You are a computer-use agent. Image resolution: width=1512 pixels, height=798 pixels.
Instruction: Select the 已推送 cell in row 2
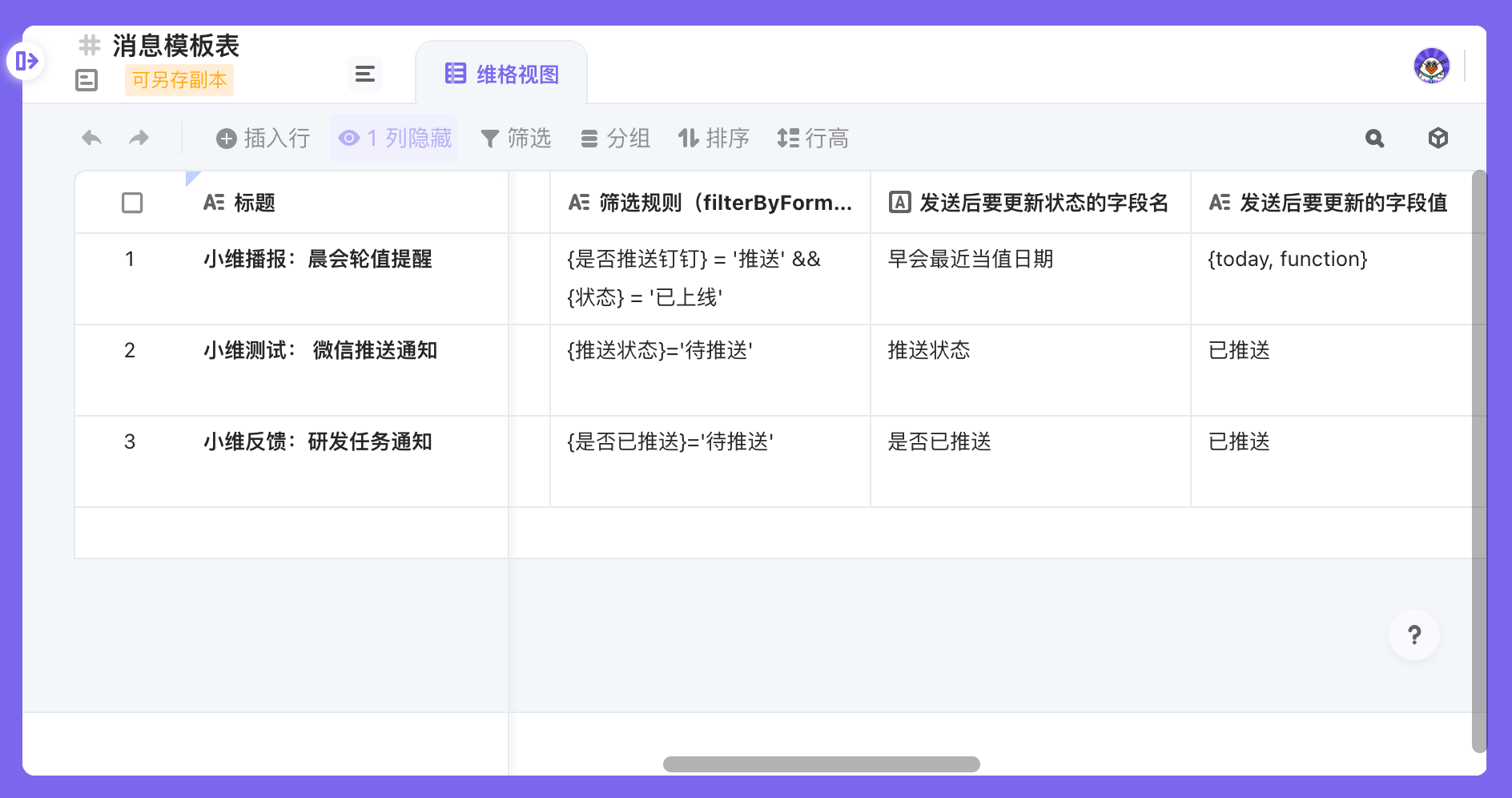(1331, 370)
